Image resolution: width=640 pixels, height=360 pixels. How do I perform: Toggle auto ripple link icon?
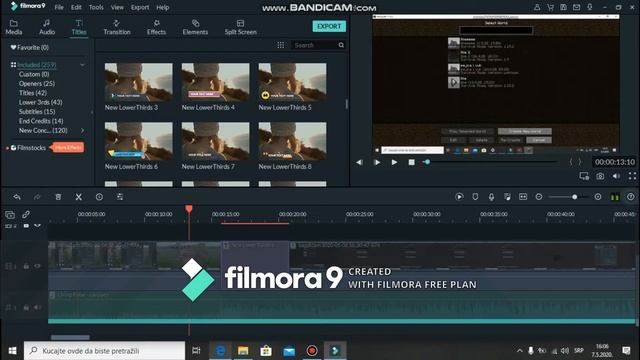(x=26, y=214)
